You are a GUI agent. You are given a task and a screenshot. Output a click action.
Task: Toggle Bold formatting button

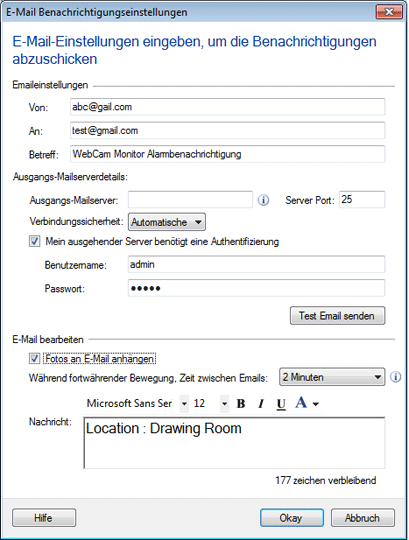click(x=241, y=403)
